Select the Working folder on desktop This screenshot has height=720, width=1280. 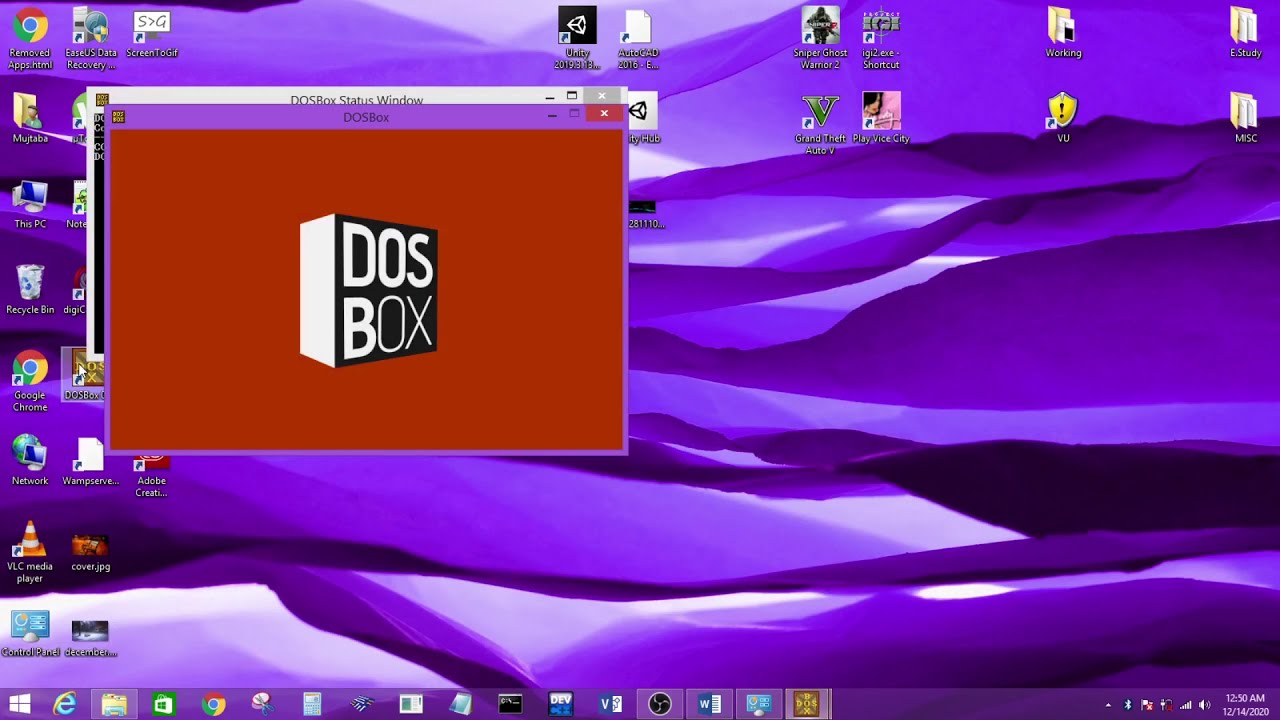pyautogui.click(x=1063, y=33)
